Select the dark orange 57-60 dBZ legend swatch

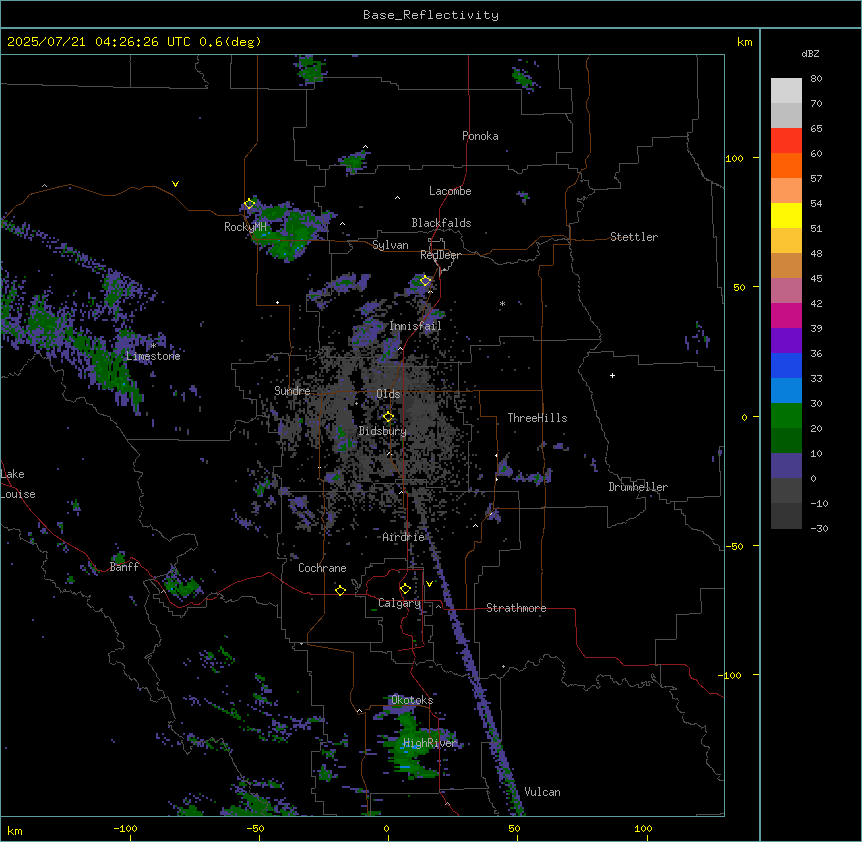(786, 165)
